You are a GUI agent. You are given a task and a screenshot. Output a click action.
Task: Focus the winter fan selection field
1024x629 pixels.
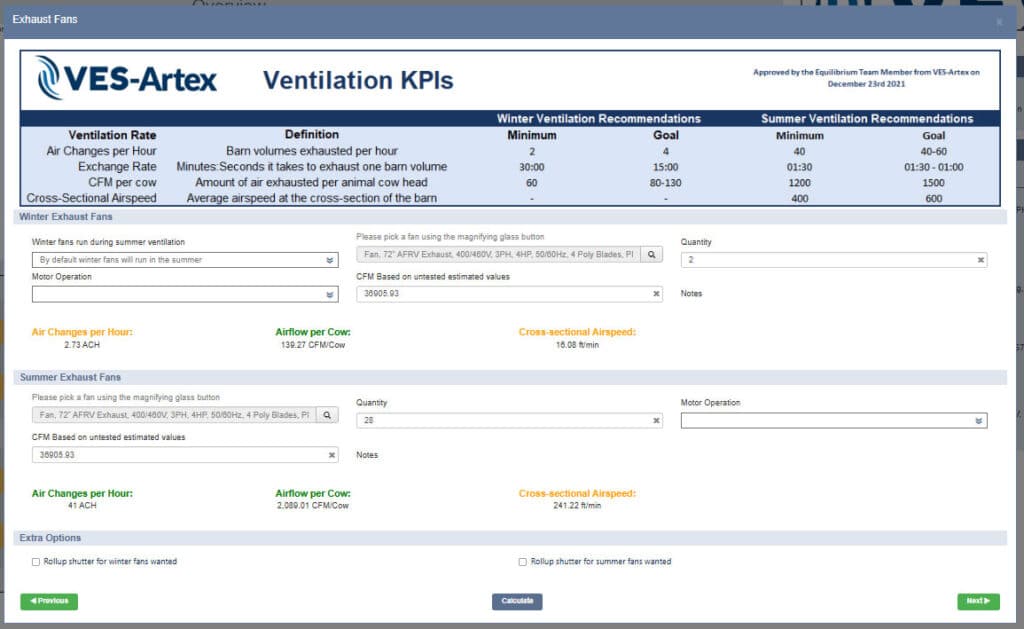498,255
